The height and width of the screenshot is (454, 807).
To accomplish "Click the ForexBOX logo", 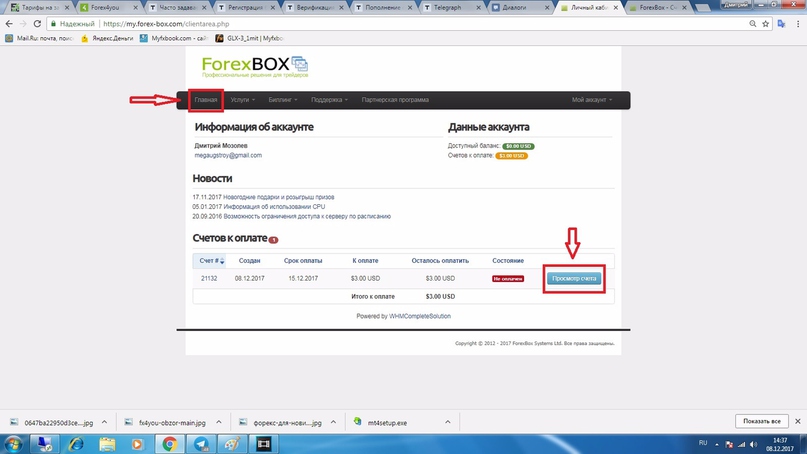I will pos(255,67).
